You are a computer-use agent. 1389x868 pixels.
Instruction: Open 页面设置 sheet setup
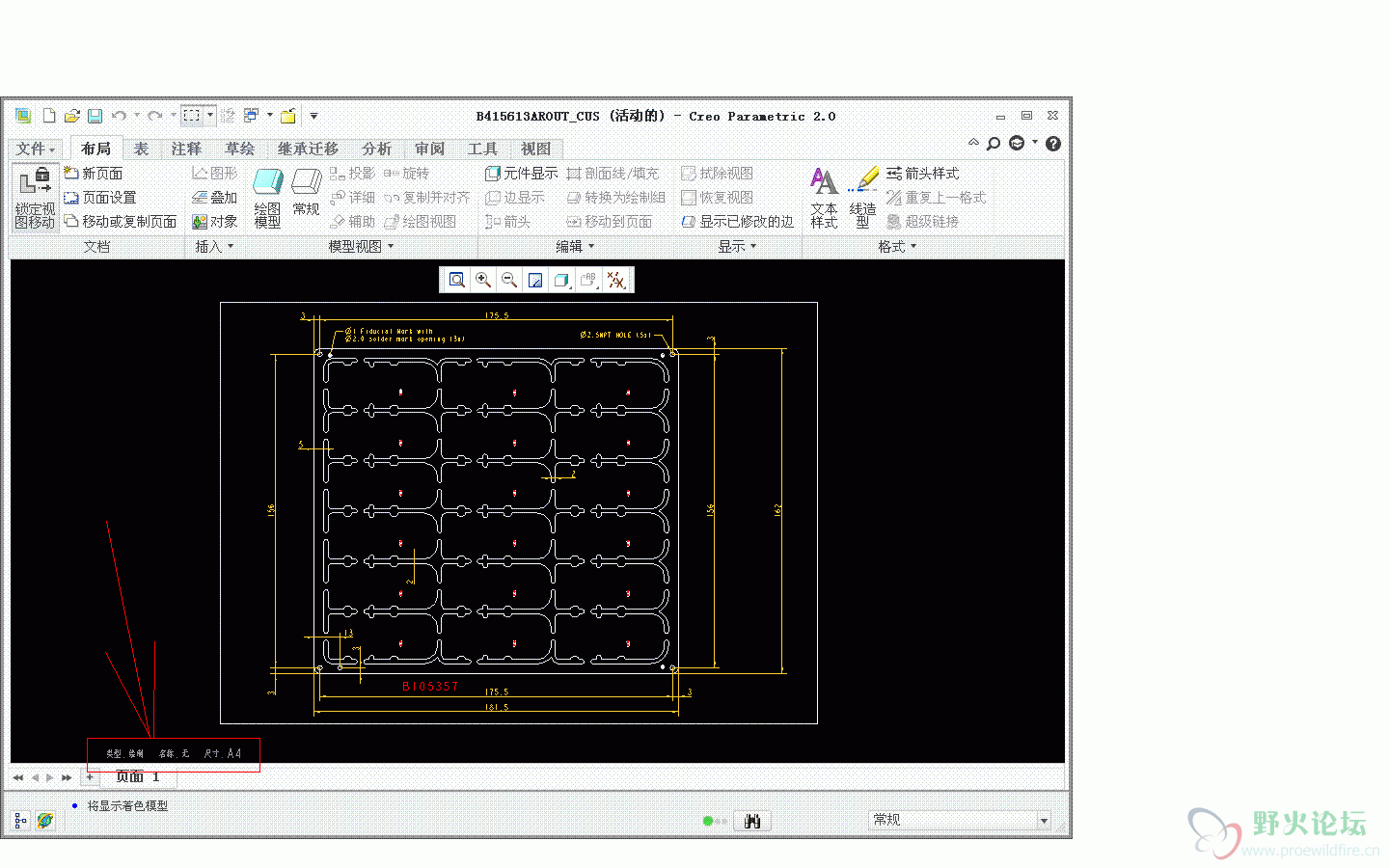coord(100,197)
